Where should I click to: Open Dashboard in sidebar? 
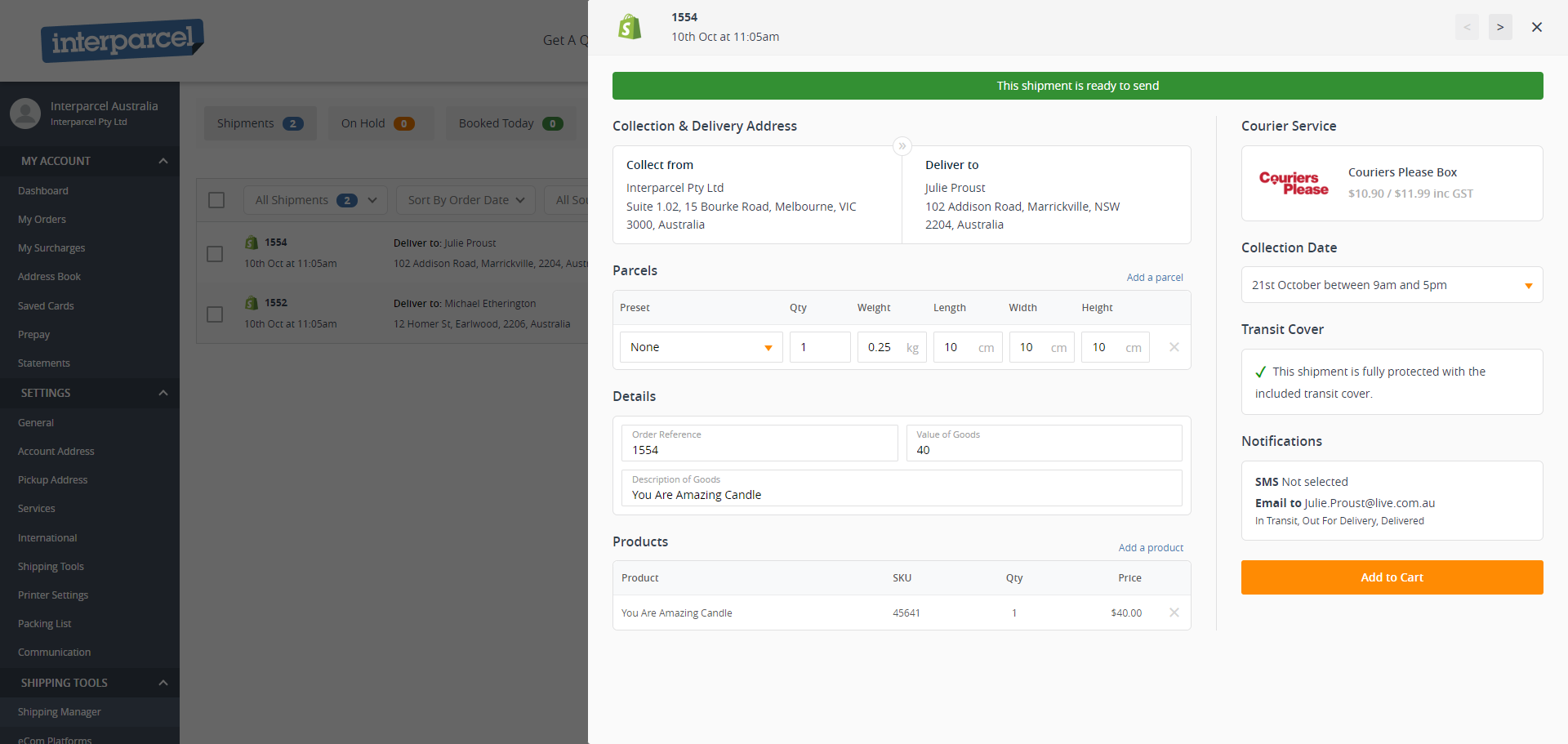[x=43, y=191]
